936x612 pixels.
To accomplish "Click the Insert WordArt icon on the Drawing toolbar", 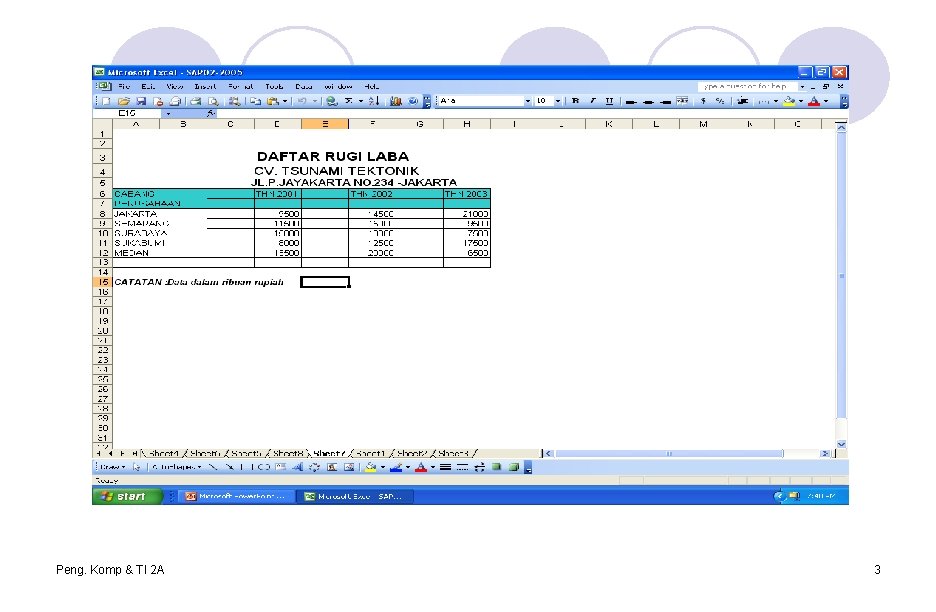I will pos(297,467).
